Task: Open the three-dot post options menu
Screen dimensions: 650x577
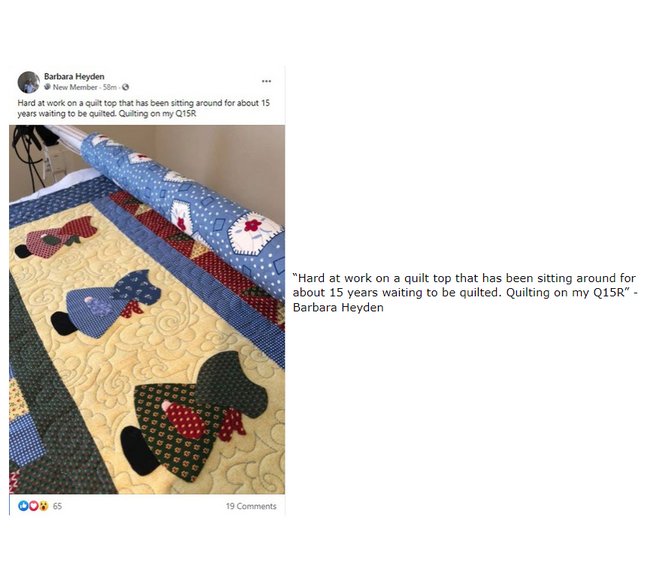Action: click(267, 81)
